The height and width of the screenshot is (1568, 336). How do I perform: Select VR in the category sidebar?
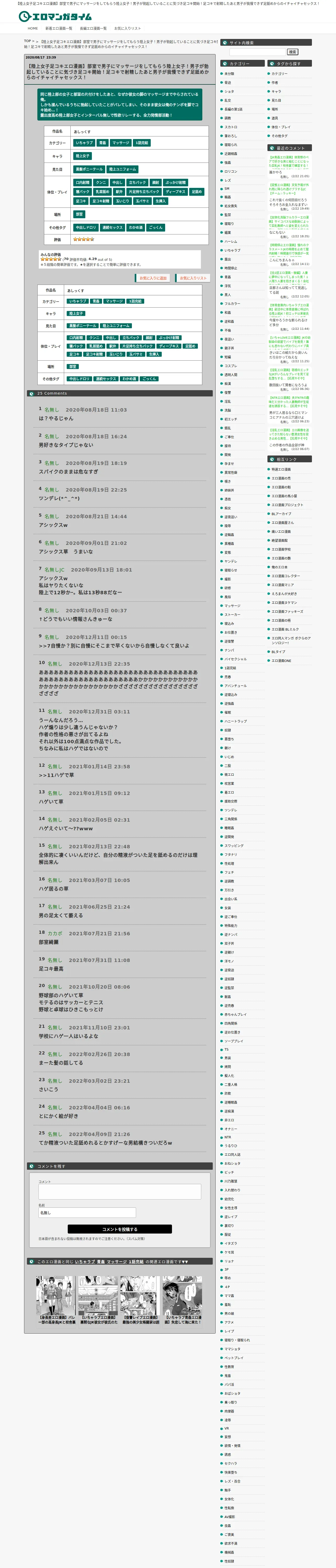(227, 1428)
